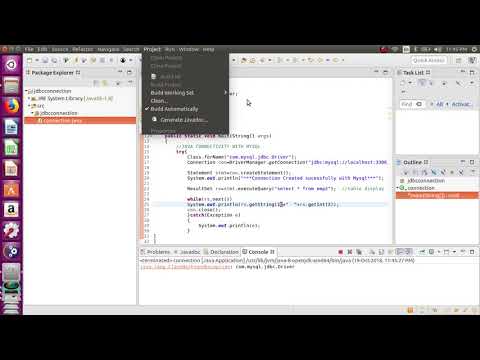Open the Display Selected Console dropdown
480x360 pixels.
pos(439,252)
